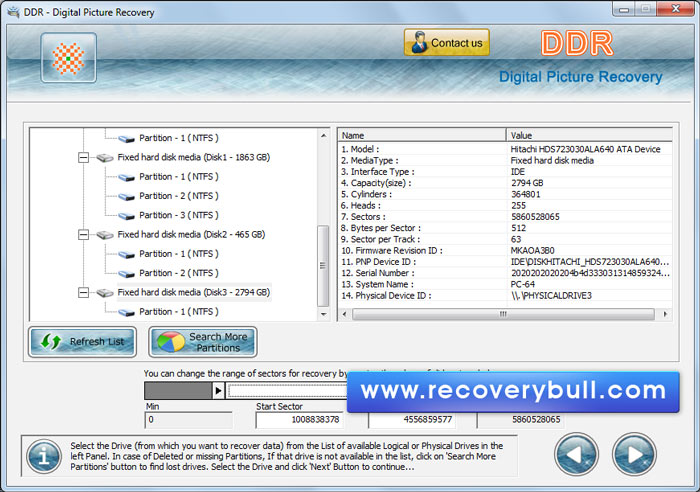This screenshot has height=492, width=700.
Task: Select the Capacity(size) row
Action: point(505,183)
